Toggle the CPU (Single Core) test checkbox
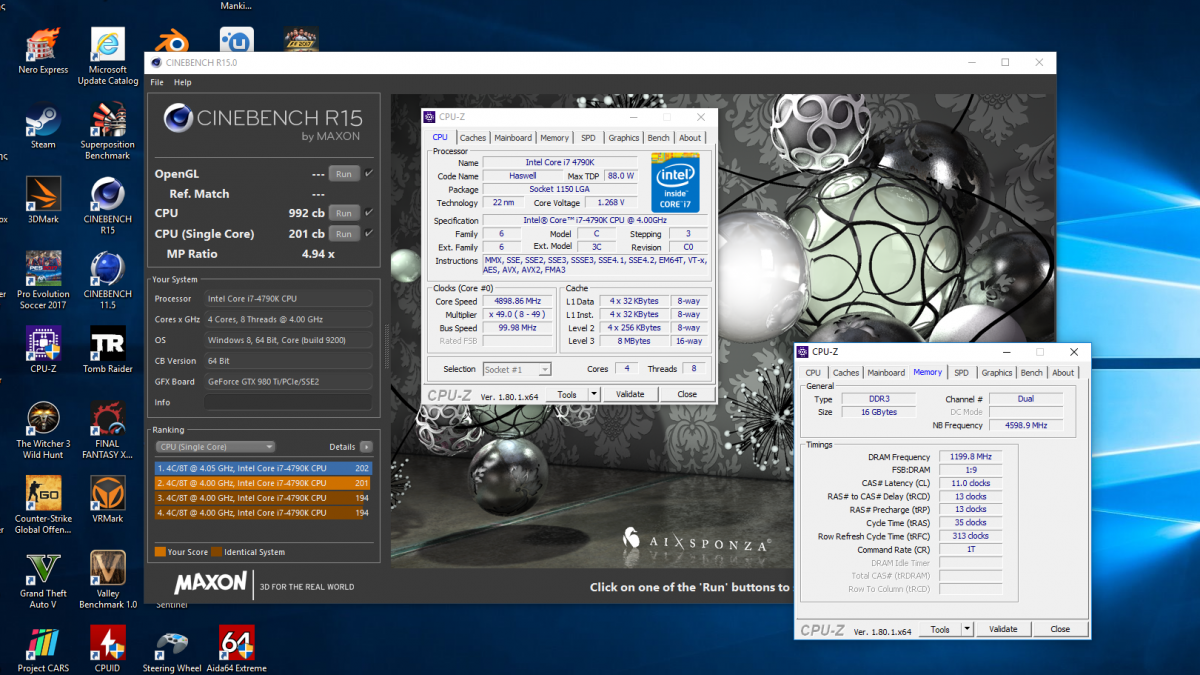Image resolution: width=1200 pixels, height=675 pixels. pyautogui.click(x=369, y=233)
